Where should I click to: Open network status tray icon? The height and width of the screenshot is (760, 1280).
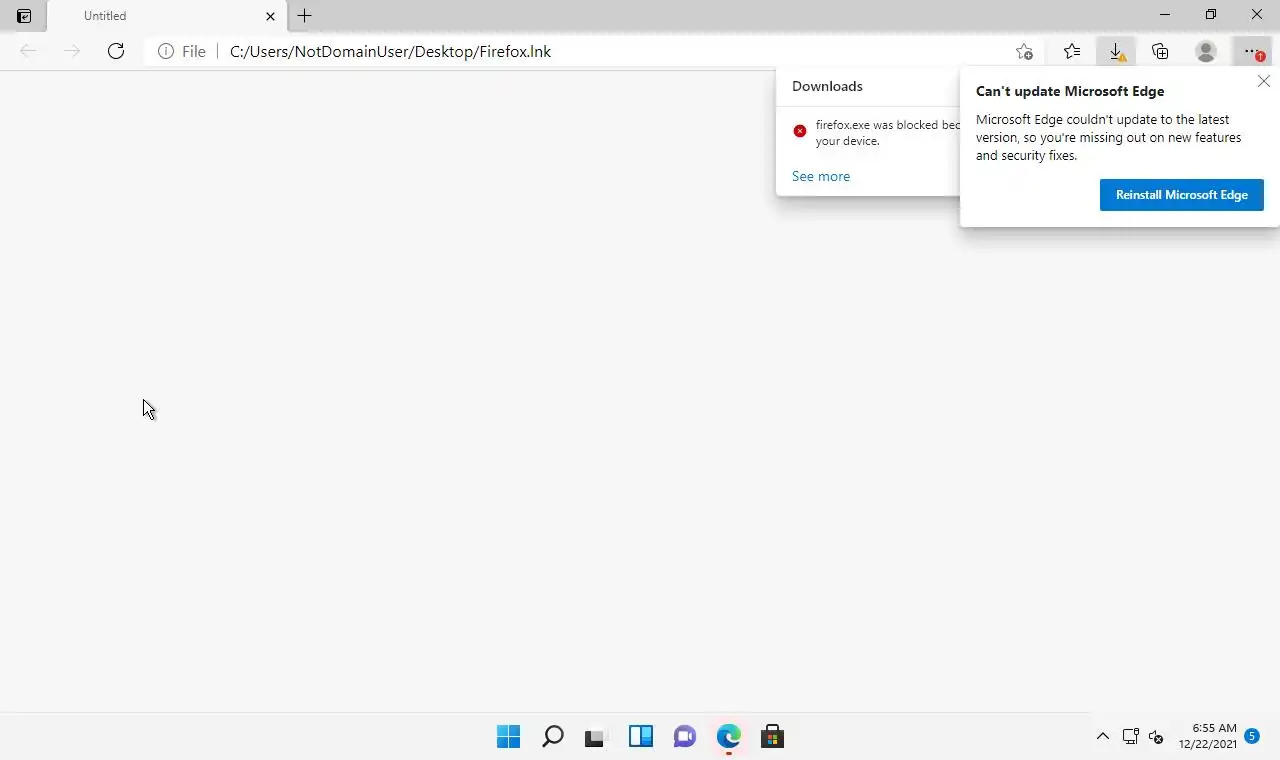click(x=1131, y=737)
